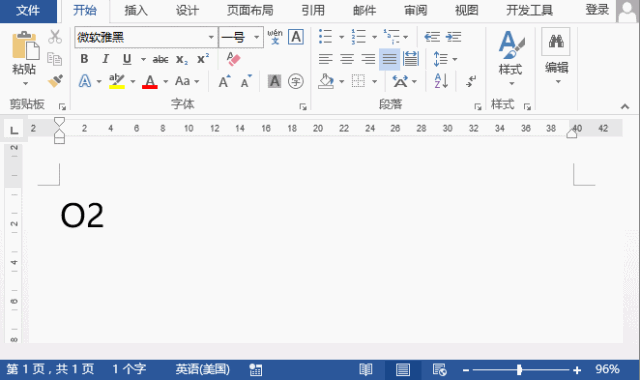Open the 样式 Styles gallery button

[x=511, y=58]
